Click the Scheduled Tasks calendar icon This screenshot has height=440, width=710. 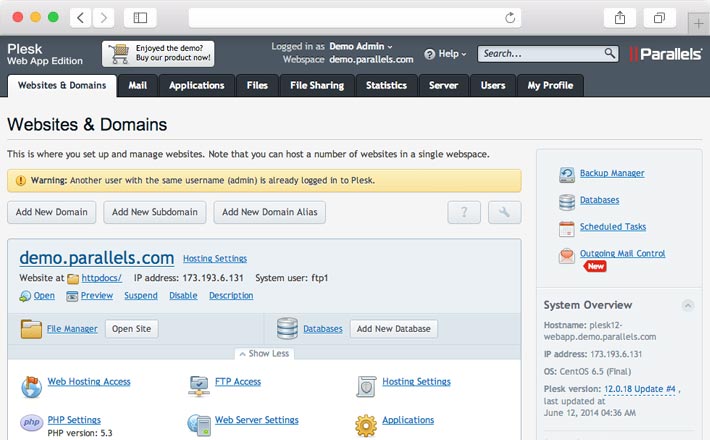click(566, 229)
